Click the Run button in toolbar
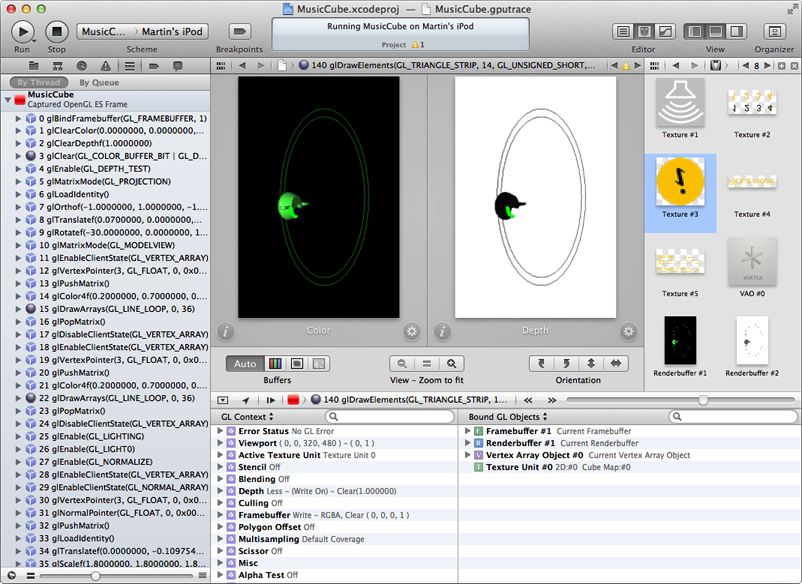The width and height of the screenshot is (802, 584). point(23,32)
